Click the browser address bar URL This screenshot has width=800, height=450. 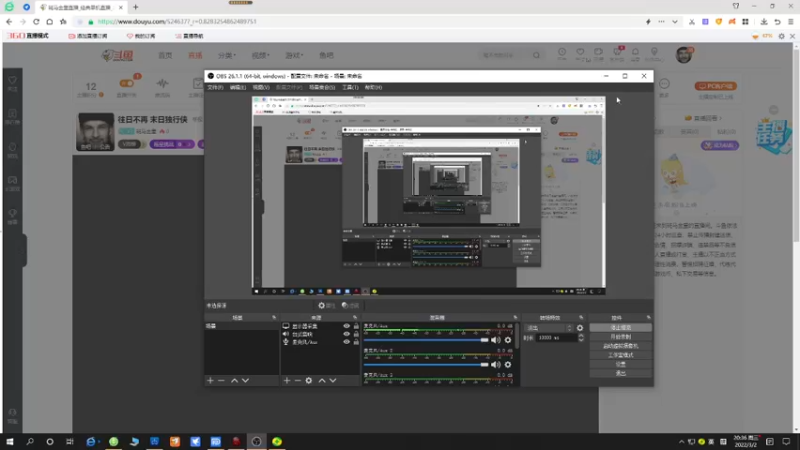177,22
